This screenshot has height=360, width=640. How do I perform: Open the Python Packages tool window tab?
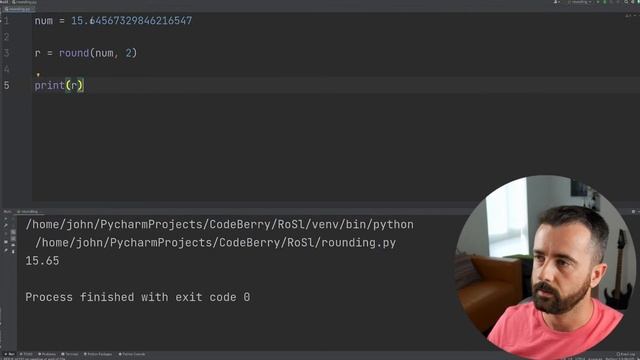pyautogui.click(x=98, y=354)
